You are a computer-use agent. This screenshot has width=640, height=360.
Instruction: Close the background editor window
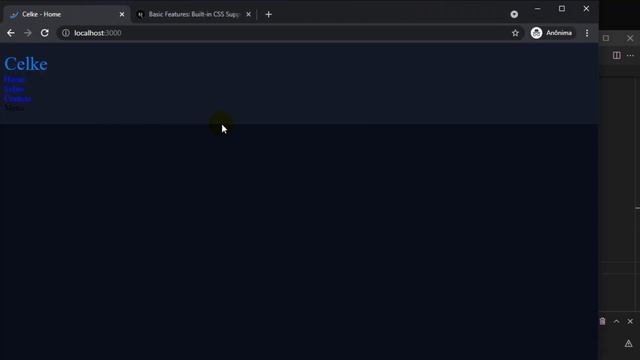click(630, 38)
